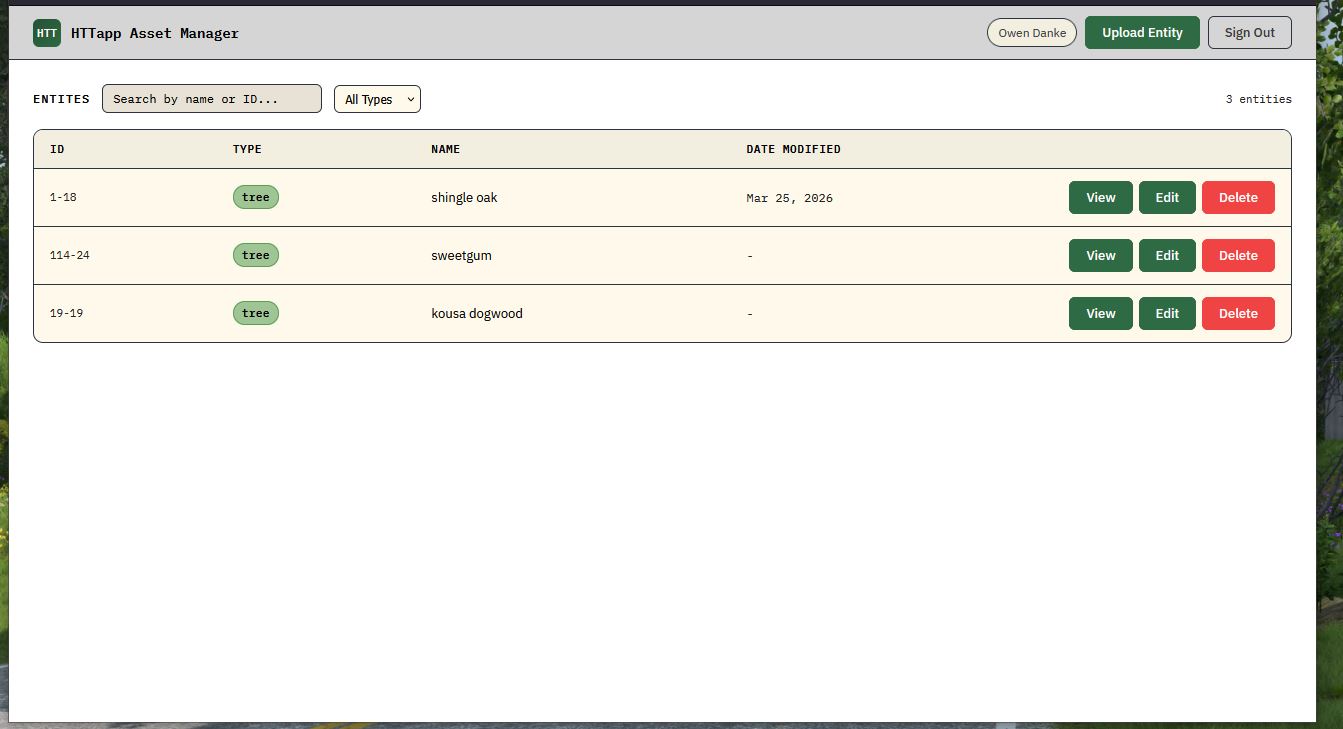
Task: Click the tree tag on shingle oak row
Action: pyautogui.click(x=256, y=198)
